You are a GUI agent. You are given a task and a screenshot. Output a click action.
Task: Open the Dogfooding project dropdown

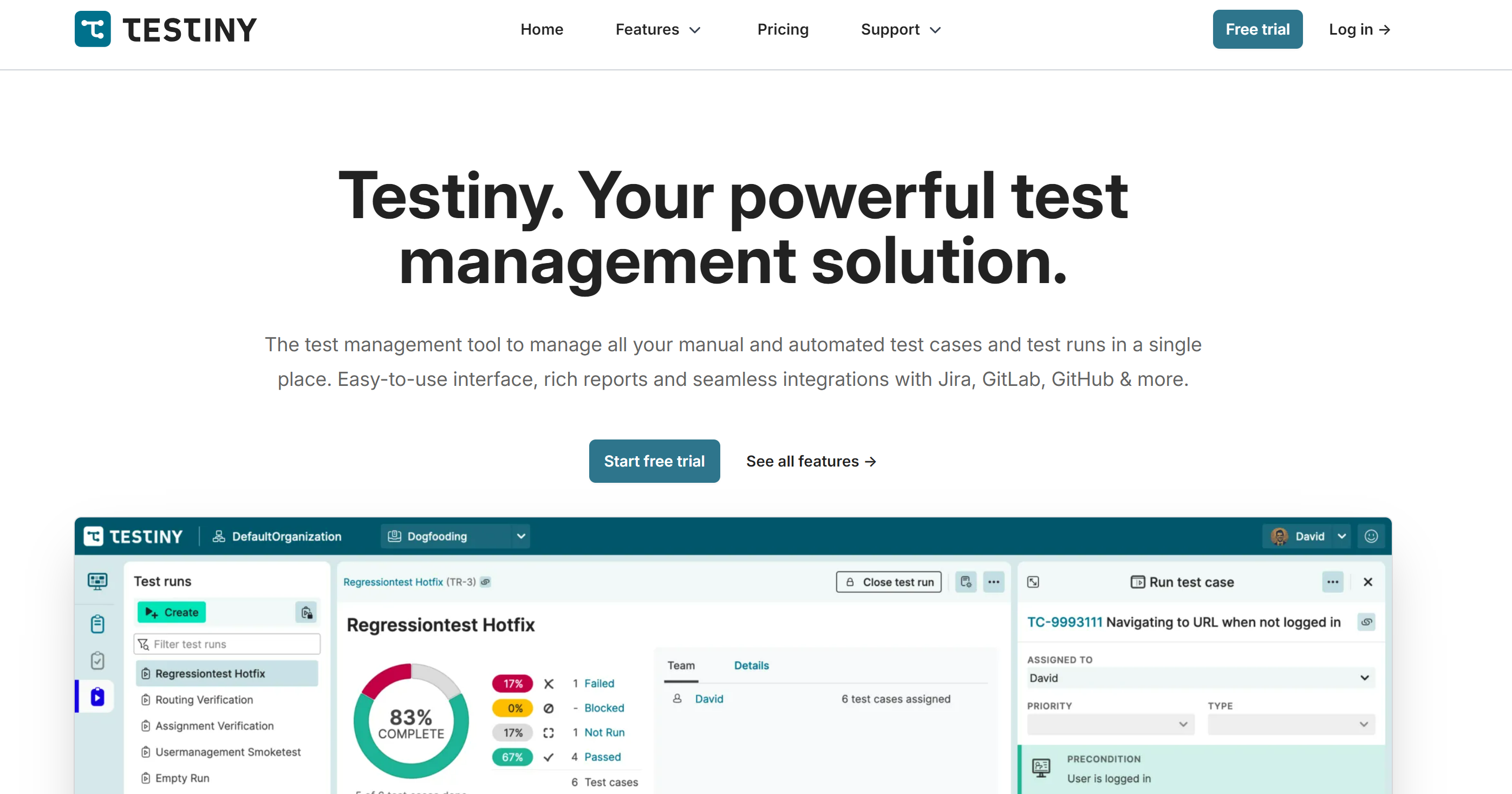(455, 536)
